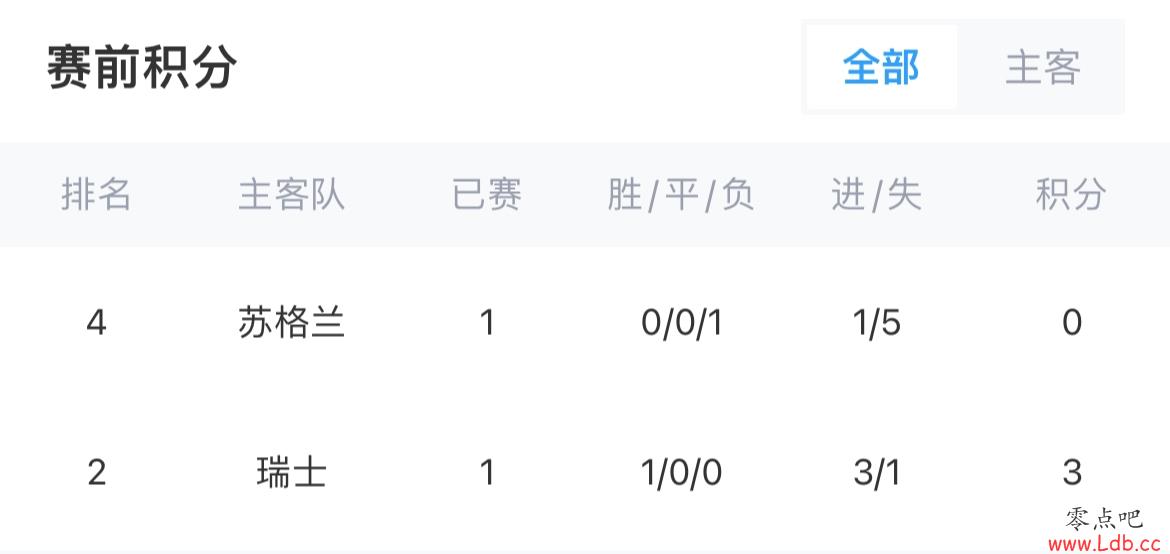The image size is (1170, 554).
Task: Click 苏格兰's 1/5 goals value
Action: 877,323
